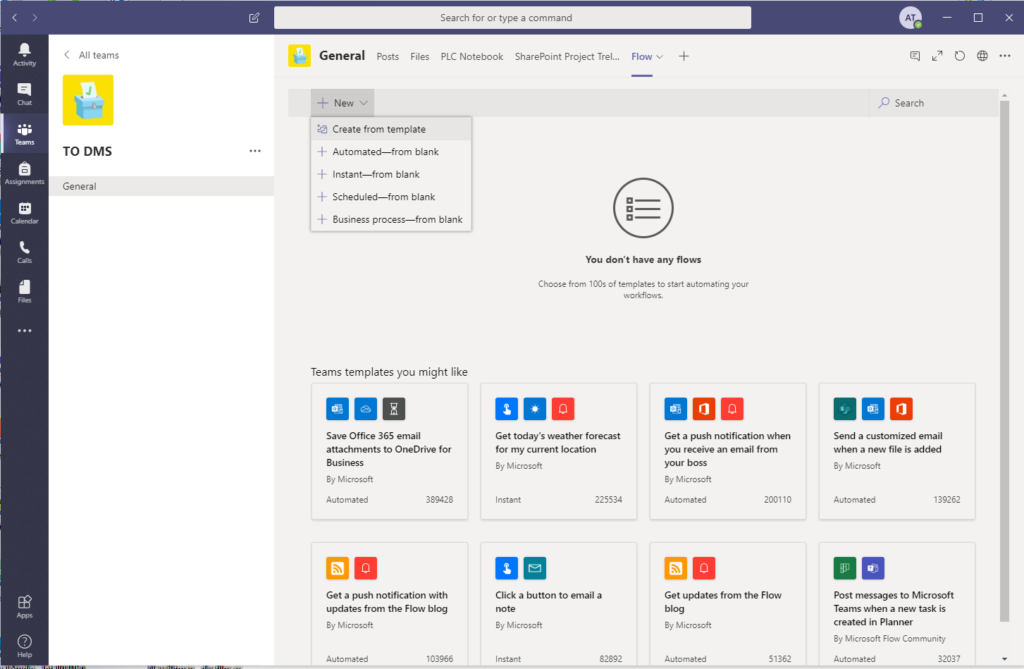Screen dimensions: 1024x669
Task: Open the Flow tab in a browser
Action: click(x=981, y=55)
